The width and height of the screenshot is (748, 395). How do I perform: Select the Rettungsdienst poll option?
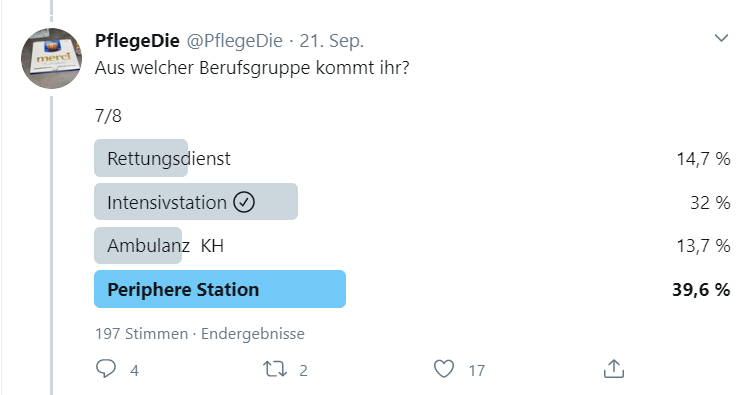point(168,158)
